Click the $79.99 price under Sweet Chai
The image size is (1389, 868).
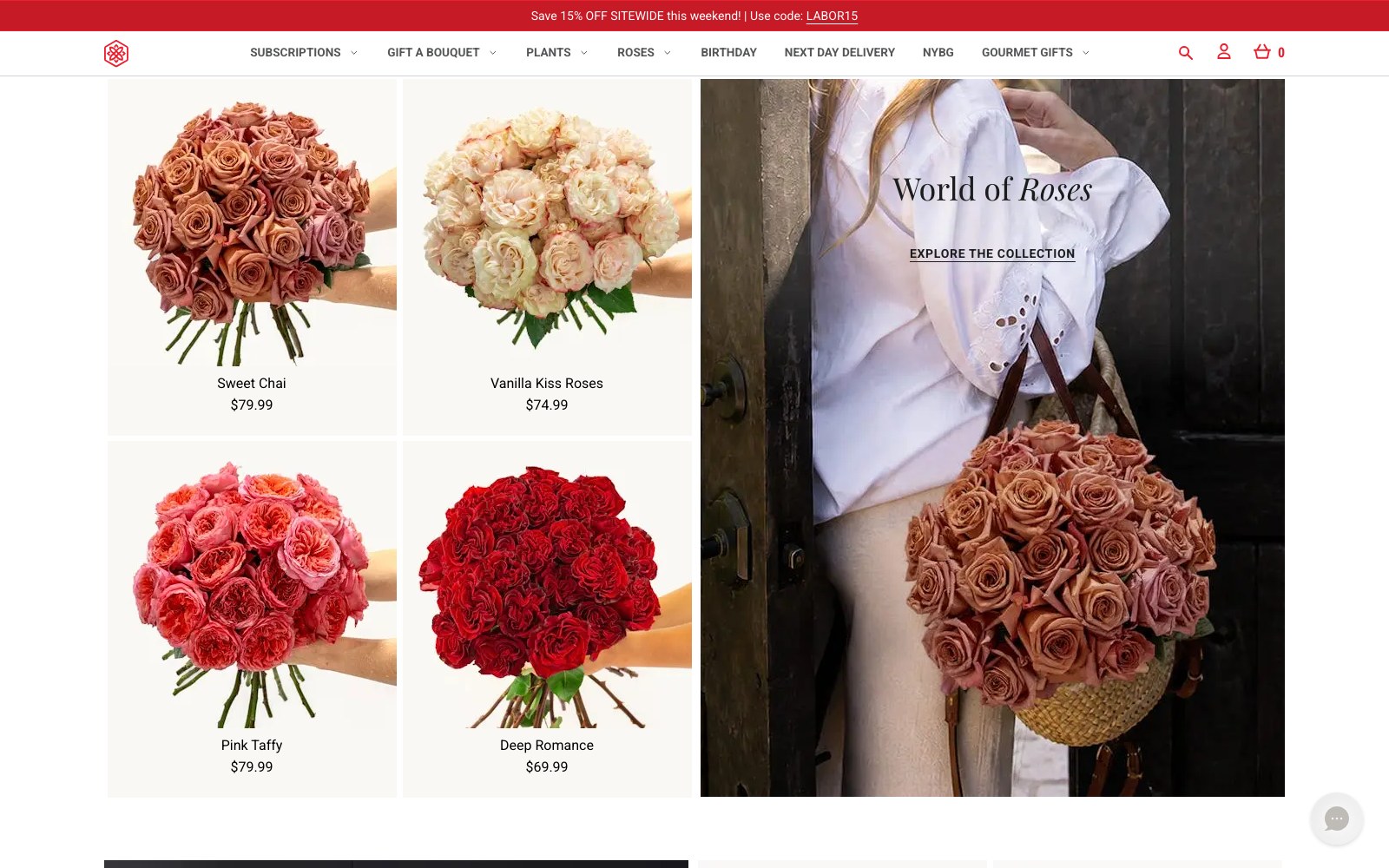point(252,405)
